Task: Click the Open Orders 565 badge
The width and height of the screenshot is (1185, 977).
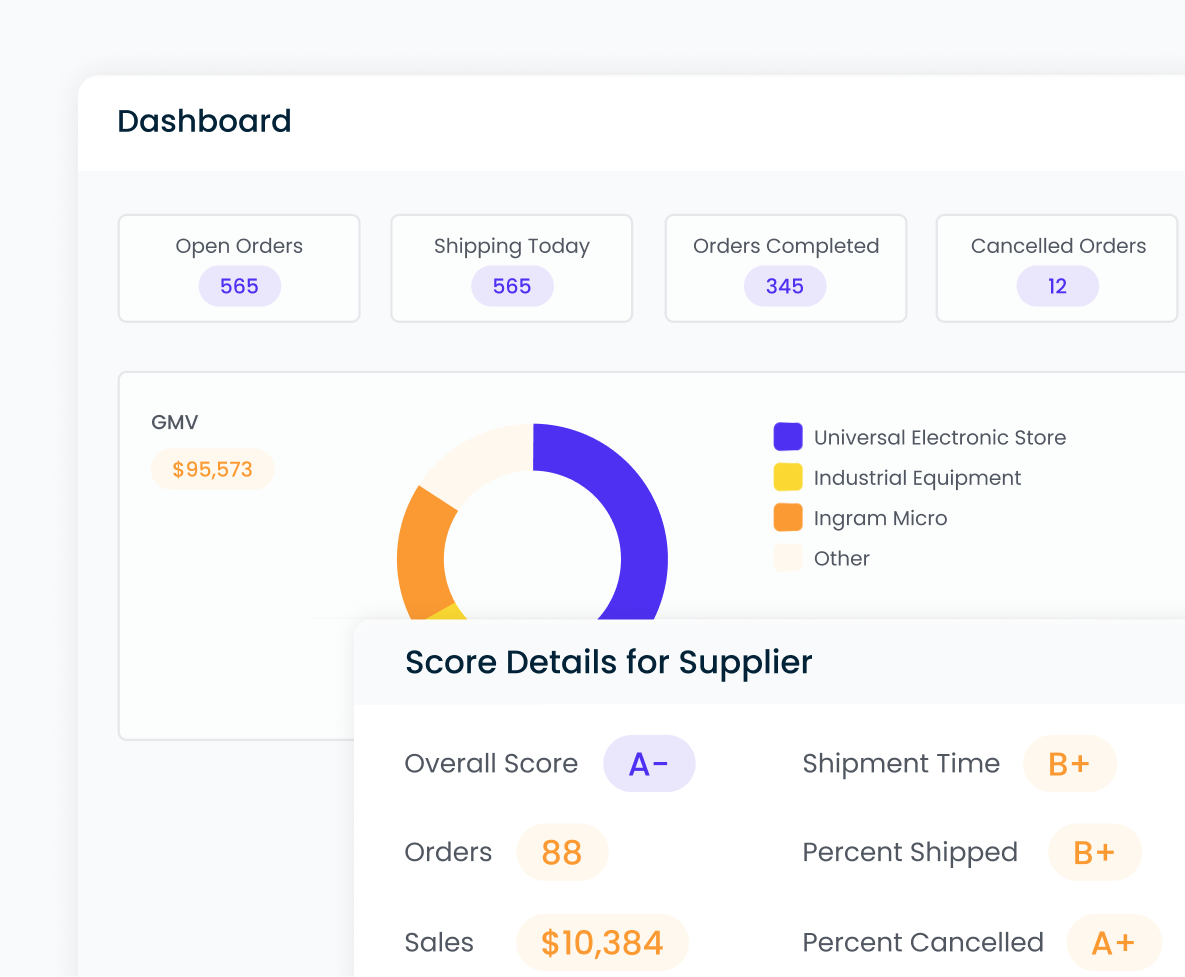Action: coord(239,287)
